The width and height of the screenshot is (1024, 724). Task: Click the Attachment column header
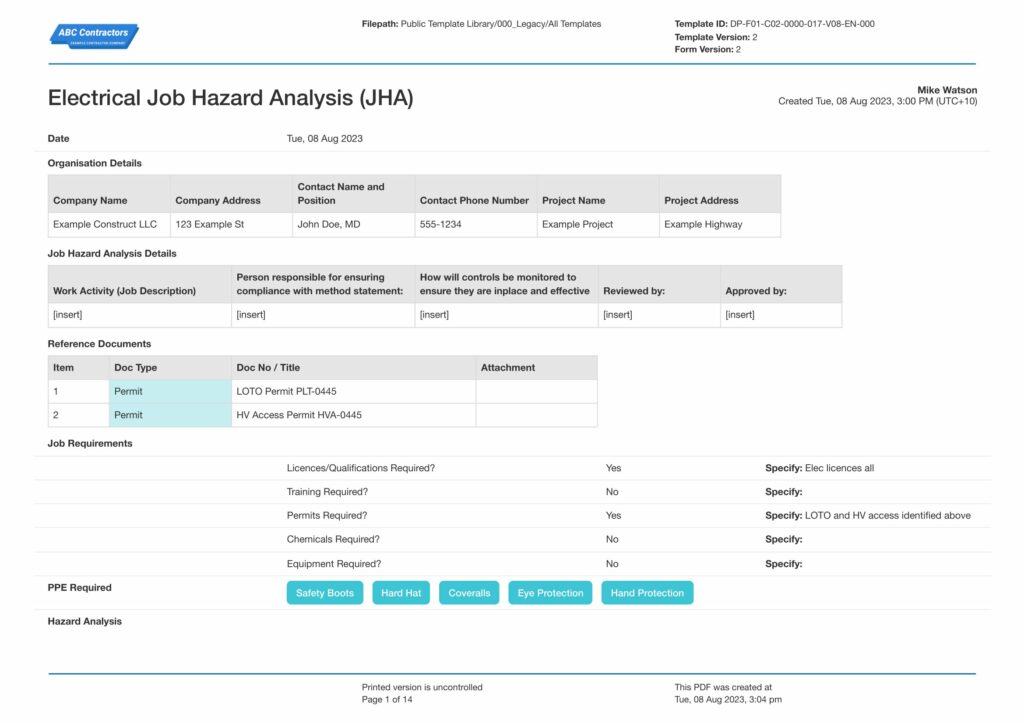click(536, 368)
